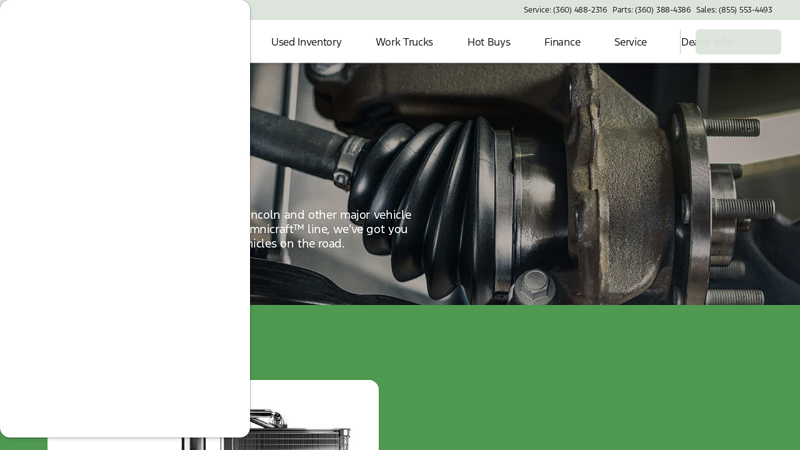The image size is (800, 450).
Task: Open the Work Trucks menu
Action: (404, 42)
